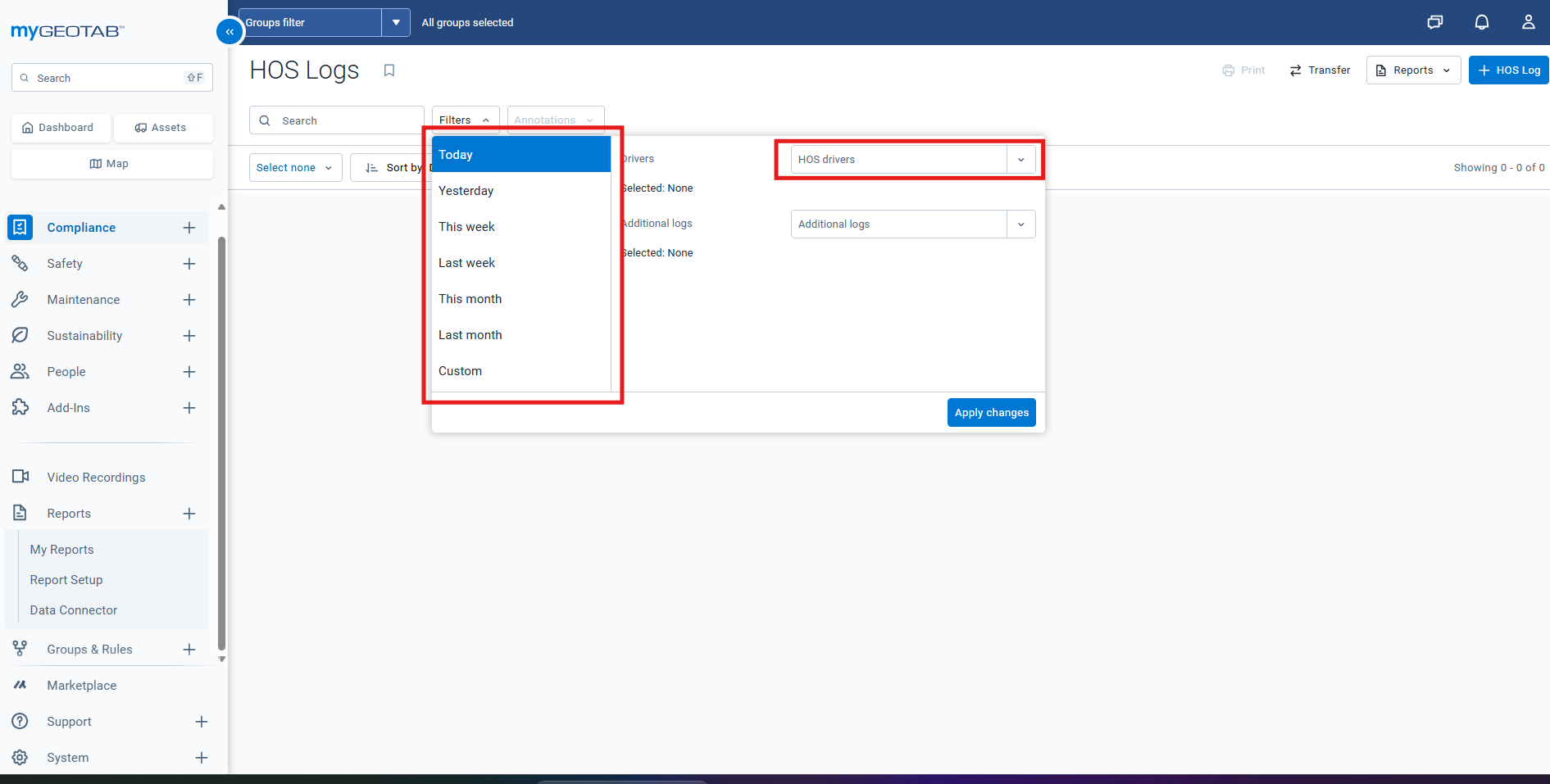Expand the Safety section with plus
1550x784 pixels.
(189, 263)
